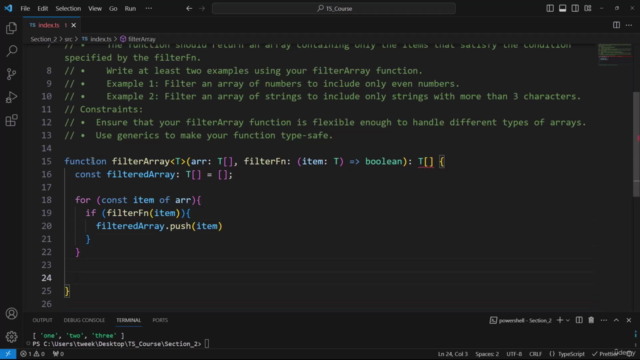Click the Ln 24, Col 3 status item
Image resolution: width=640 pixels, height=360 pixels.
[x=453, y=354]
